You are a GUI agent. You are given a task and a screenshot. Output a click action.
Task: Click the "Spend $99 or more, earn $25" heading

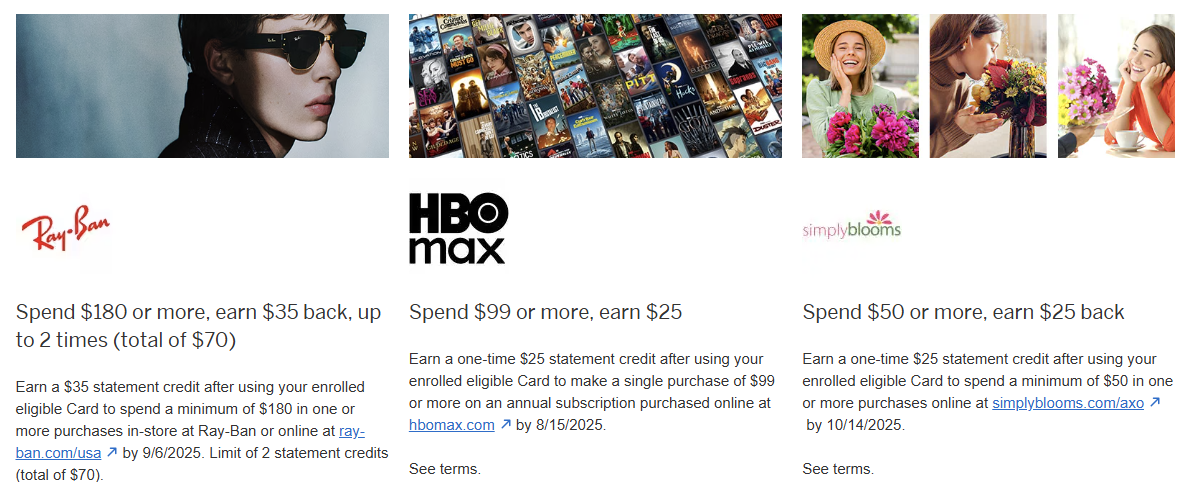coord(545,313)
